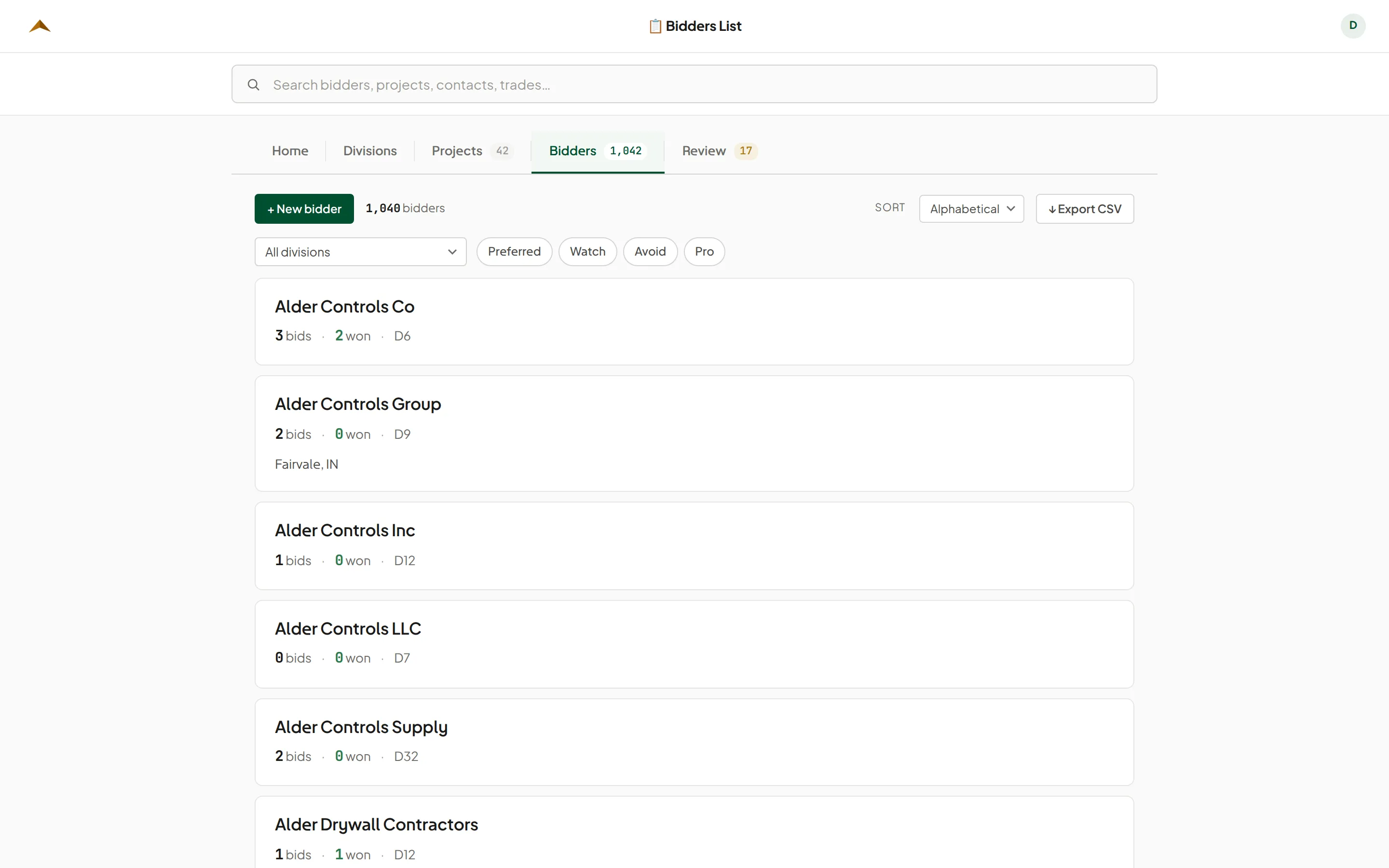
Task: Toggle the Pro filter chip
Action: (x=704, y=251)
